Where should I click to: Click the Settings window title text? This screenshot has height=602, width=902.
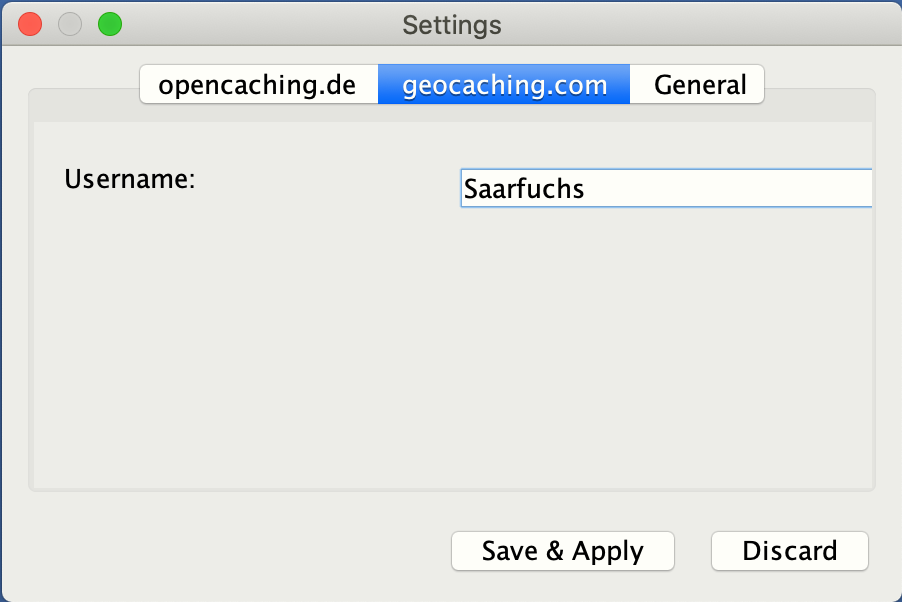[452, 25]
